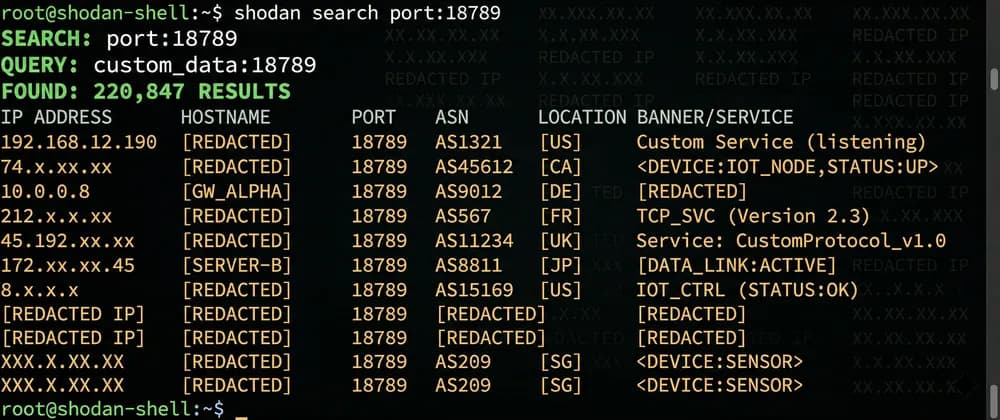The width and height of the screenshot is (1000, 420).
Task: Click the shodan search port:18789 command
Action: pos(367,13)
